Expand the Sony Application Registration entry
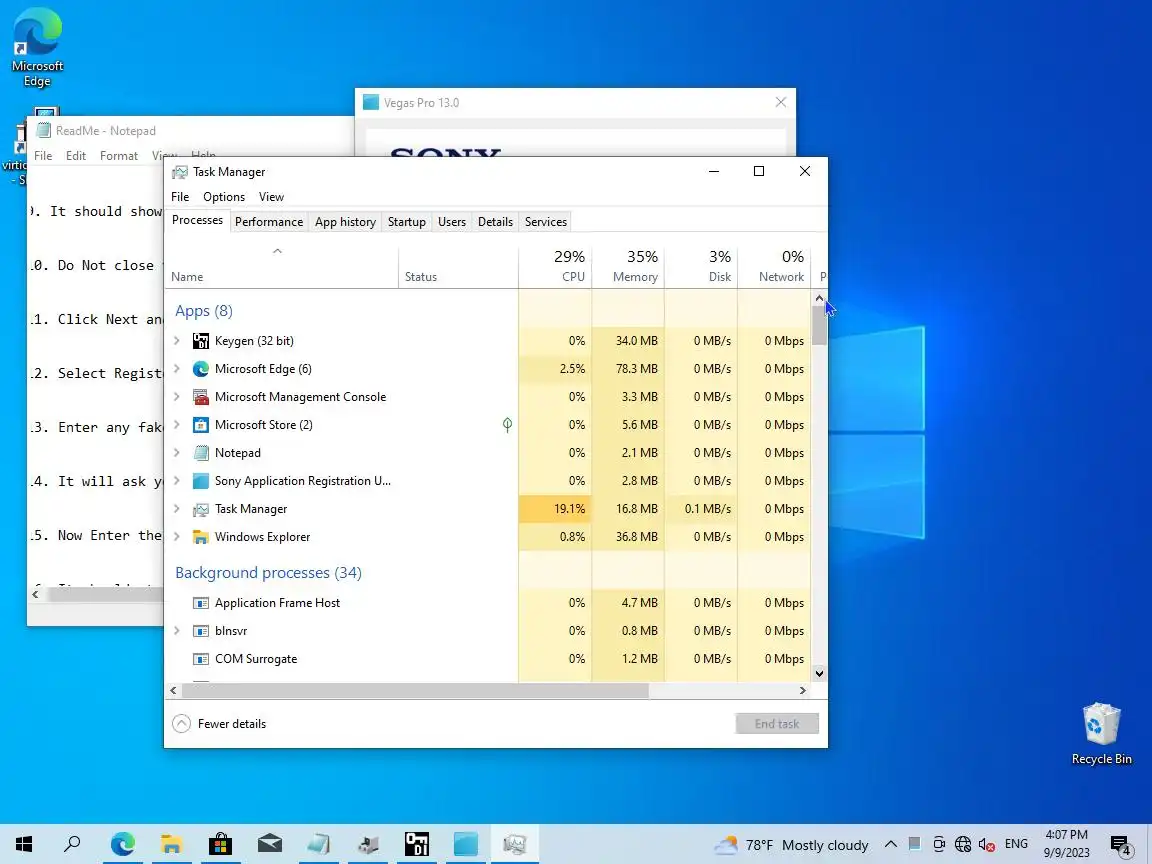1152x864 pixels. (177, 480)
